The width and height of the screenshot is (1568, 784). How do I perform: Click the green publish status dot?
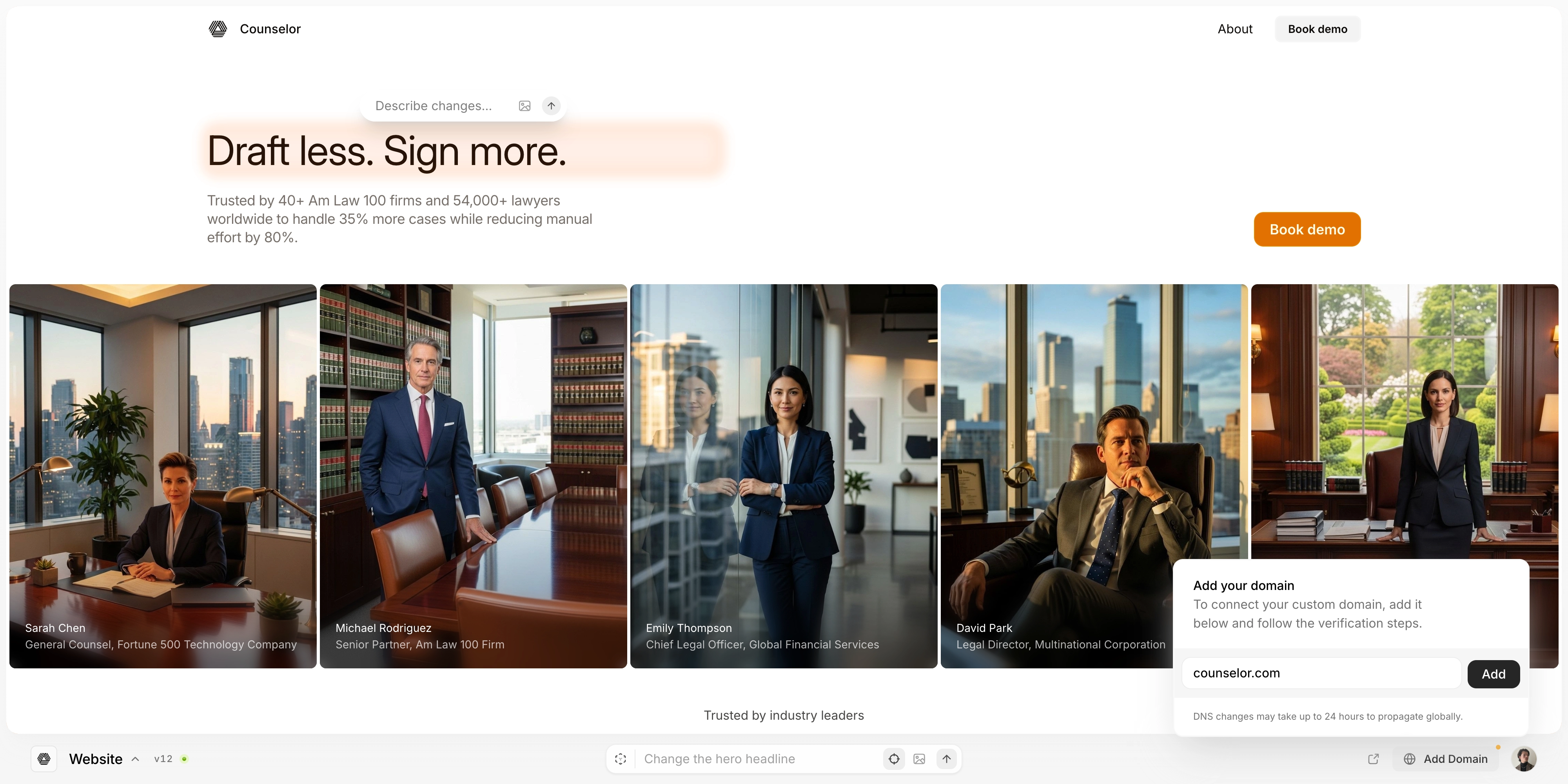click(x=184, y=759)
